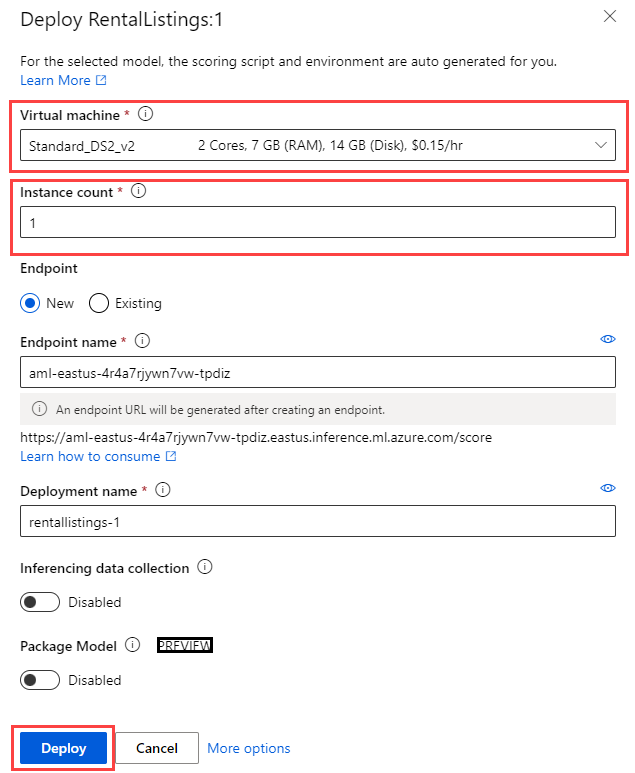This screenshot has height=773, width=635.
Task: Click the info icon beside Virtual machine
Action: pyautogui.click(x=146, y=115)
